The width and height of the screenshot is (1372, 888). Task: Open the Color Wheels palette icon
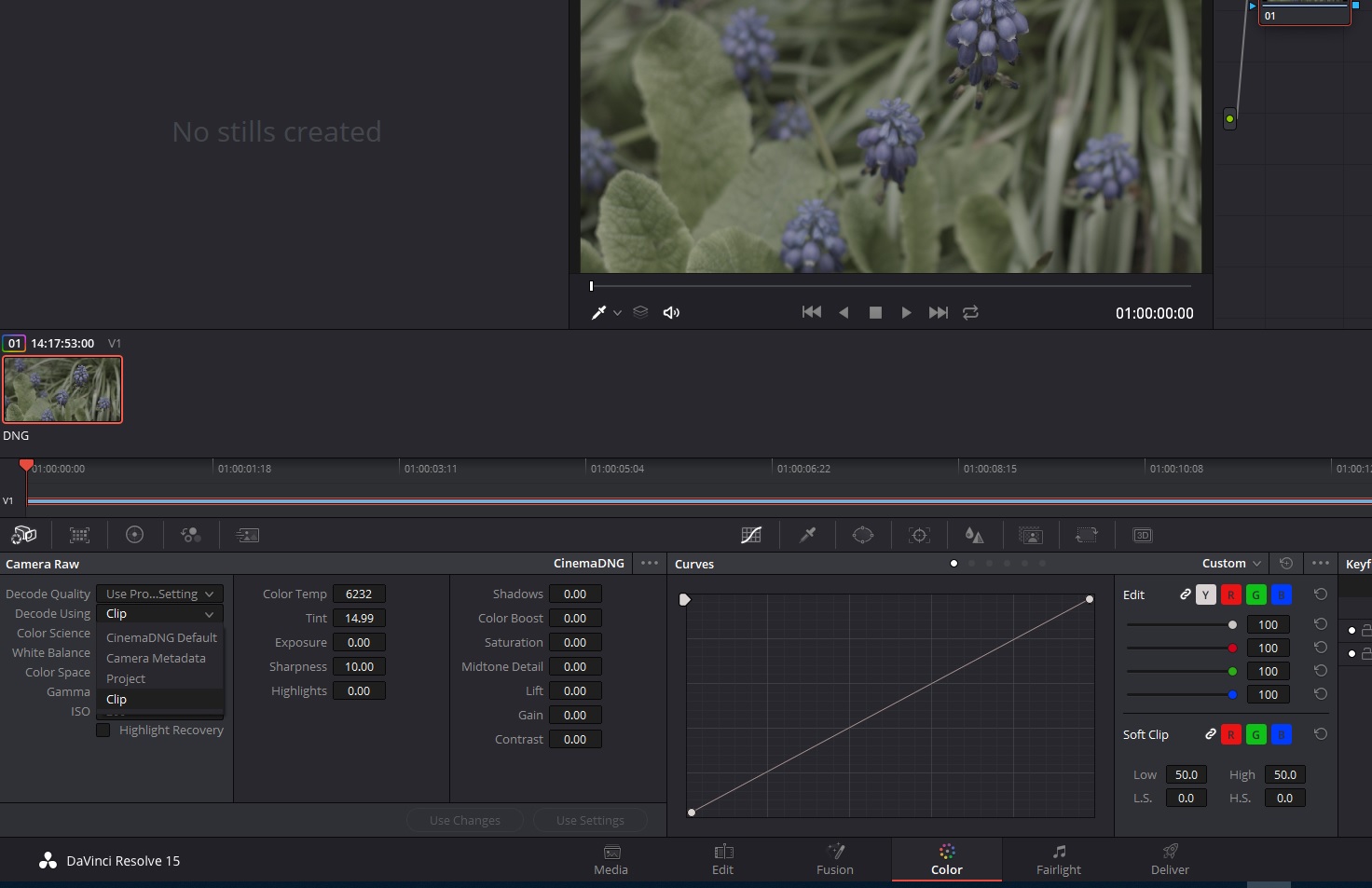(135, 535)
